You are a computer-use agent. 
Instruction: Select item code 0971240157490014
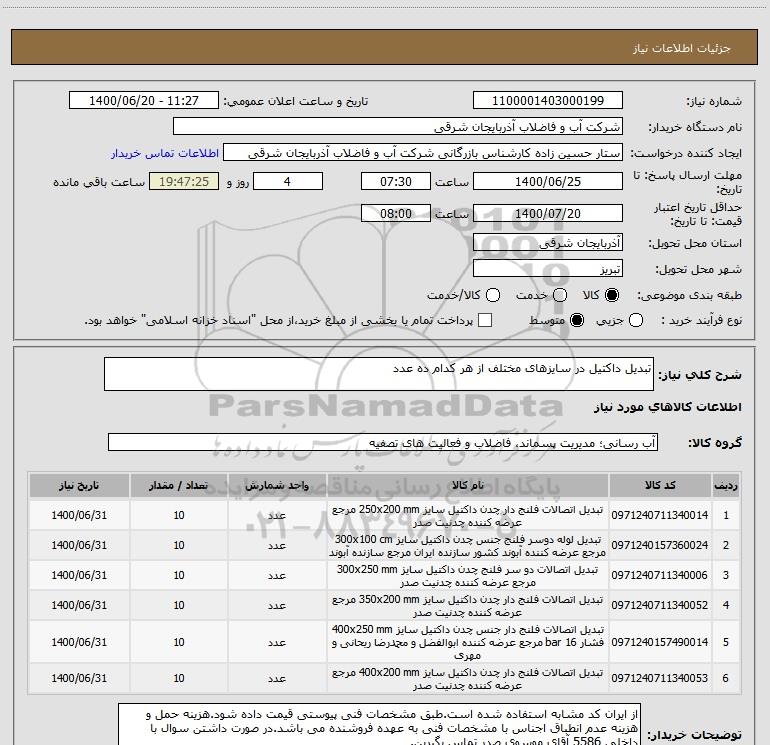click(x=660, y=642)
